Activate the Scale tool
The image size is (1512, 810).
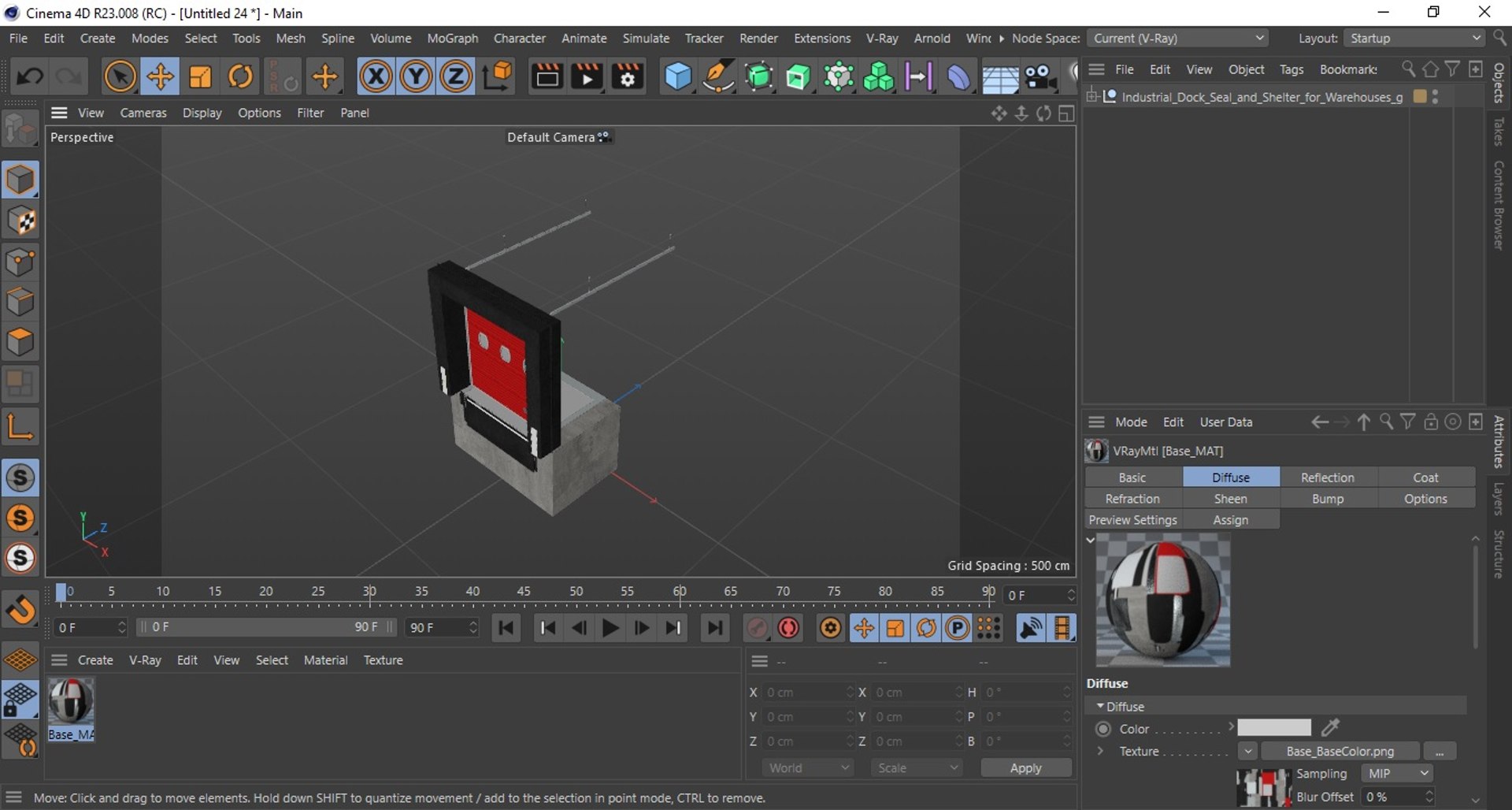coord(200,76)
